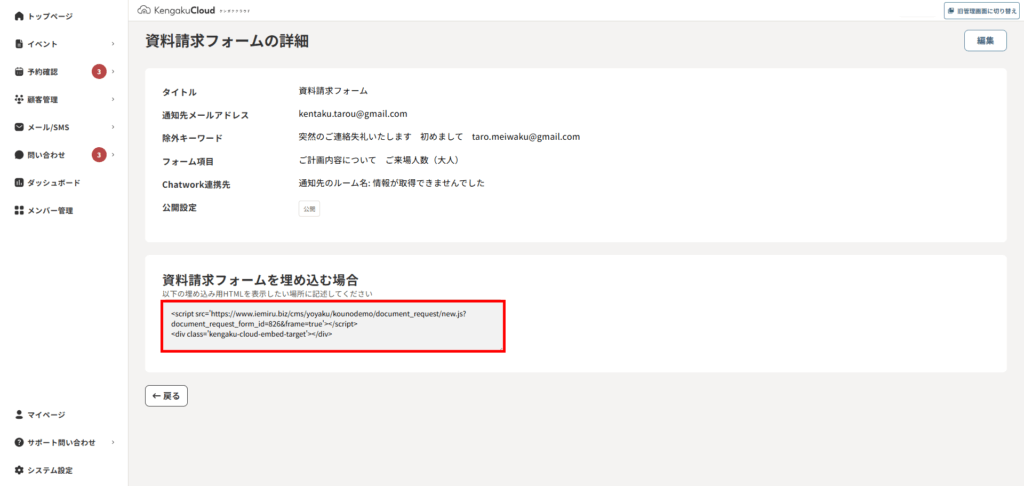Click the 公開 status tag
This screenshot has height=486, width=1024.
point(309,209)
